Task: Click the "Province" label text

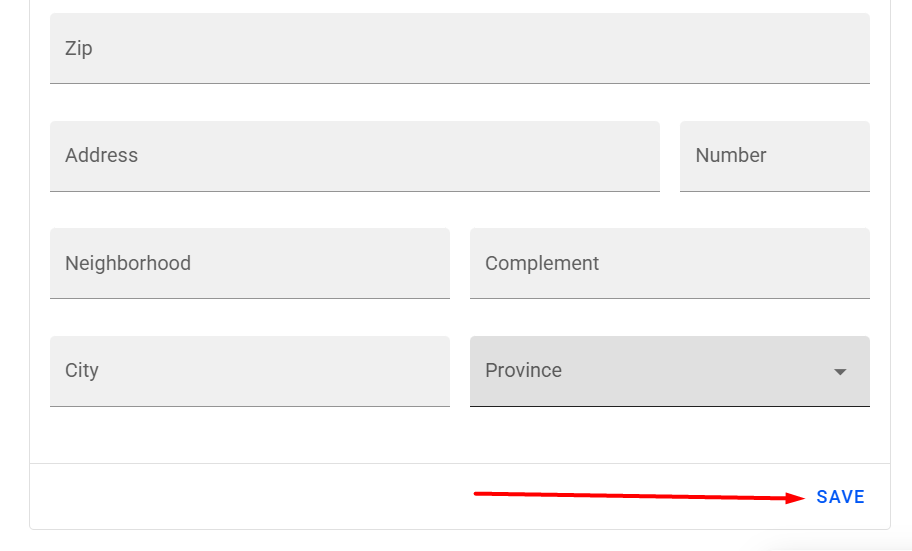Action: pos(523,370)
